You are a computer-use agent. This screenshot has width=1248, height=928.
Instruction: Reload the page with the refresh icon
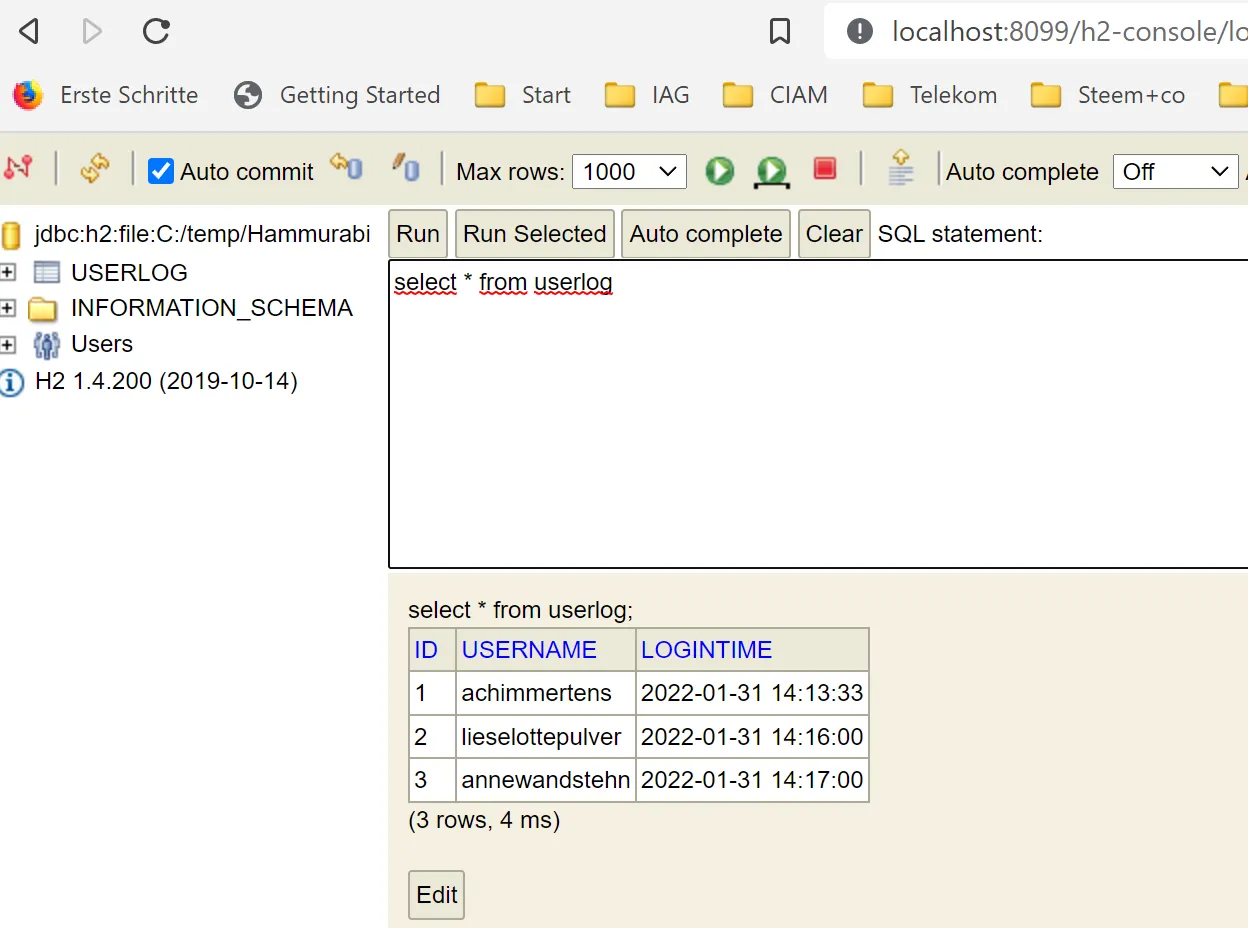pyautogui.click(x=156, y=32)
